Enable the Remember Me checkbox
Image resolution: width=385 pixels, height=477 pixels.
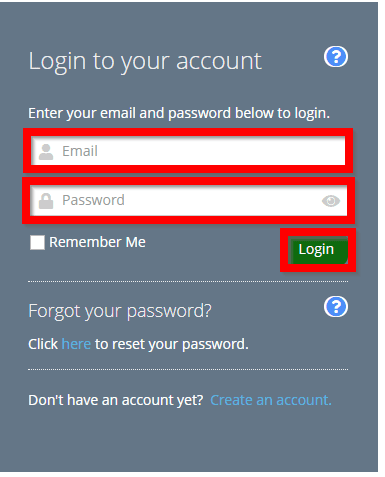37,242
